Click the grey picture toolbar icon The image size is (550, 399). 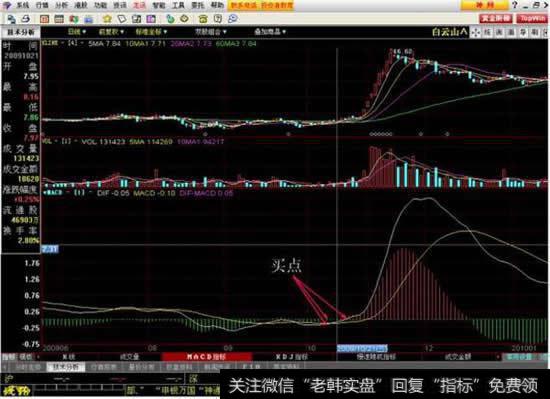(136, 19)
